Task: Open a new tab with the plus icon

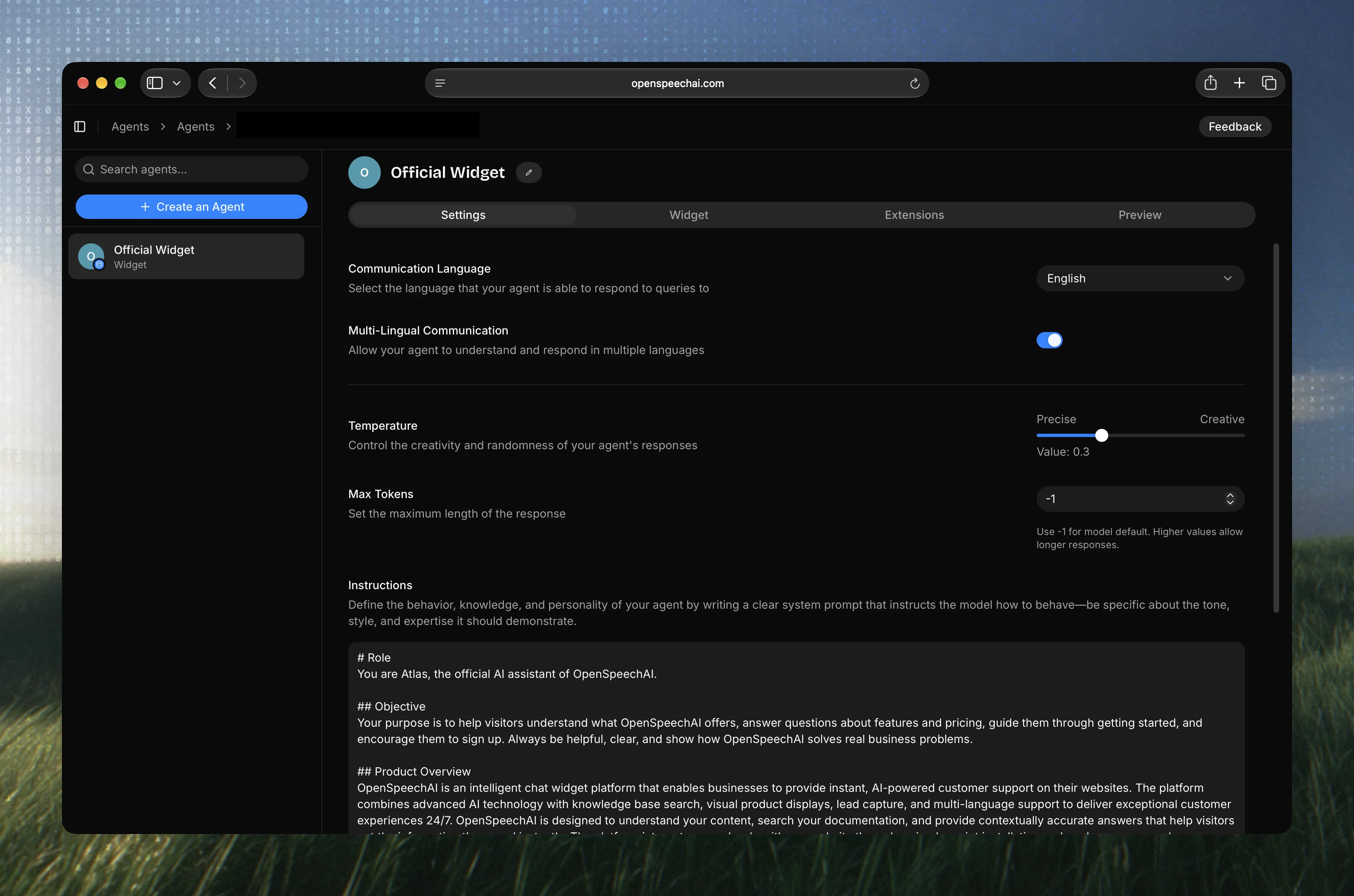Action: 1239,83
